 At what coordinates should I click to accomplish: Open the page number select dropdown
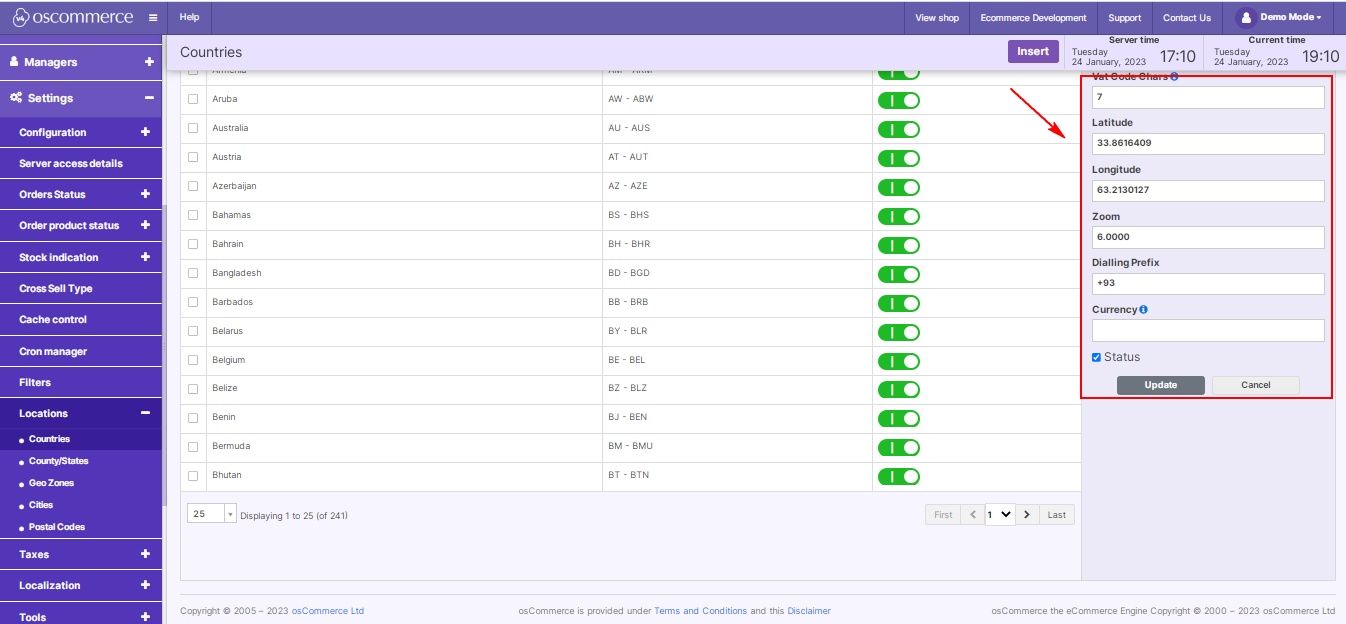click(x=1000, y=515)
